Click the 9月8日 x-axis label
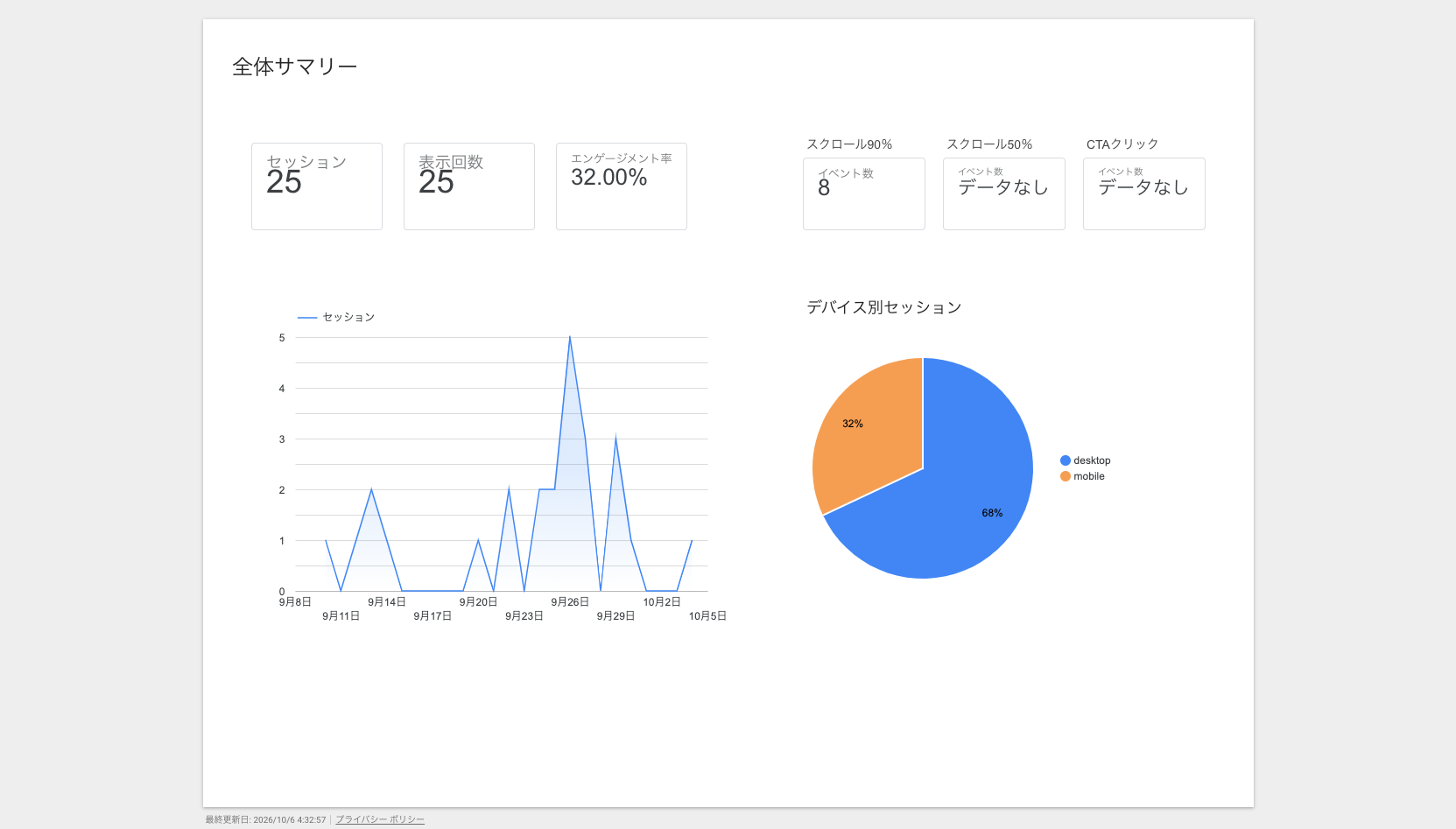1456x829 pixels. click(x=296, y=602)
